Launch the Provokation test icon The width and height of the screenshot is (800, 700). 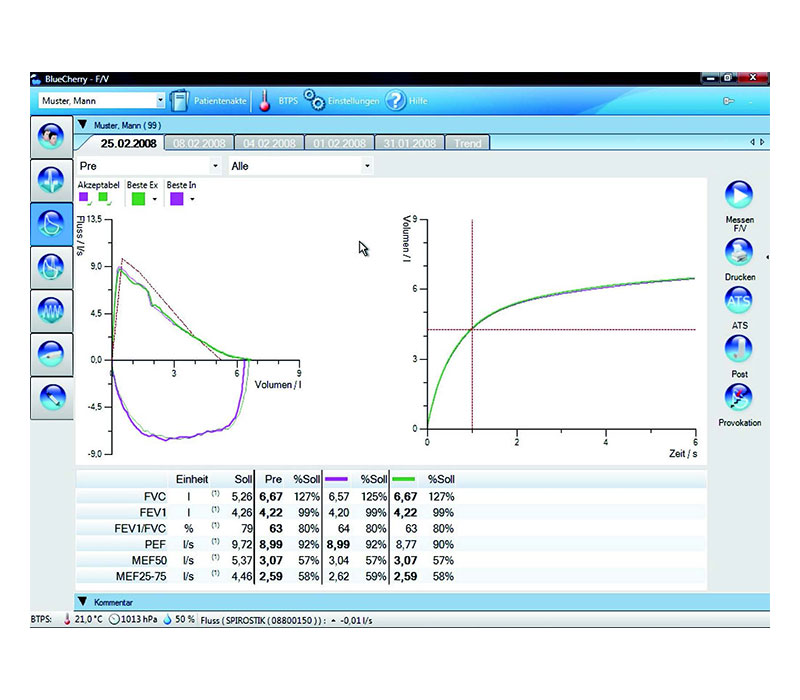click(738, 398)
